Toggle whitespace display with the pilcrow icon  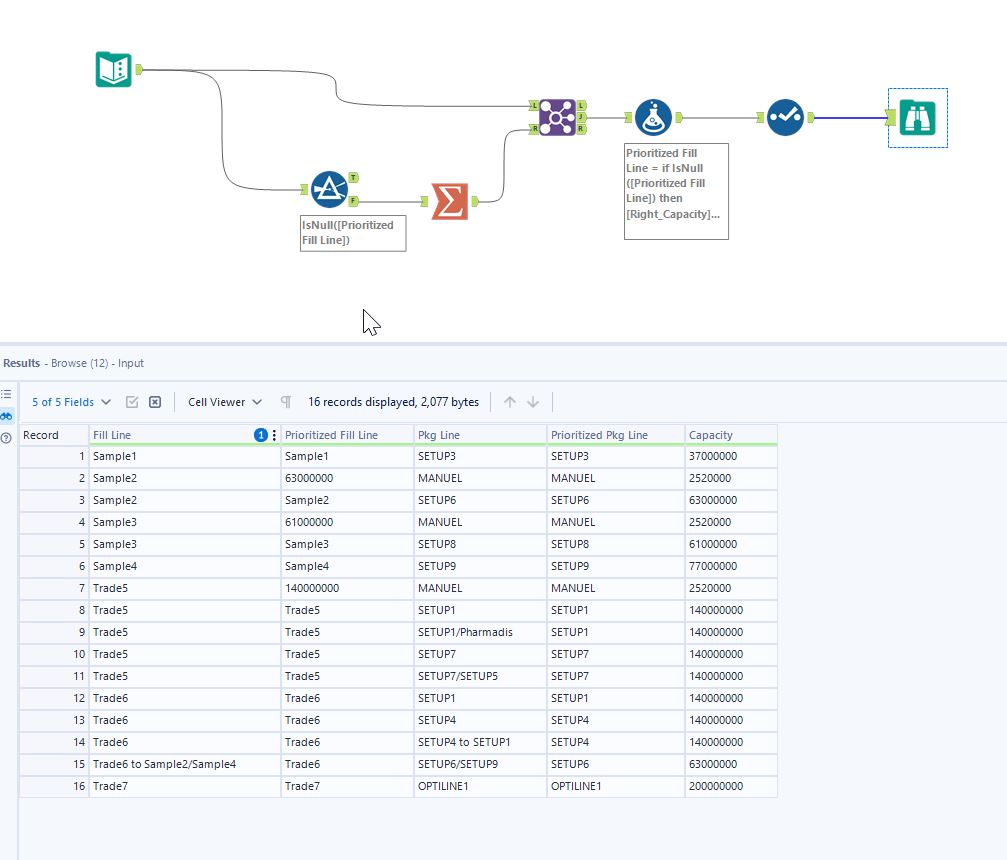click(286, 402)
